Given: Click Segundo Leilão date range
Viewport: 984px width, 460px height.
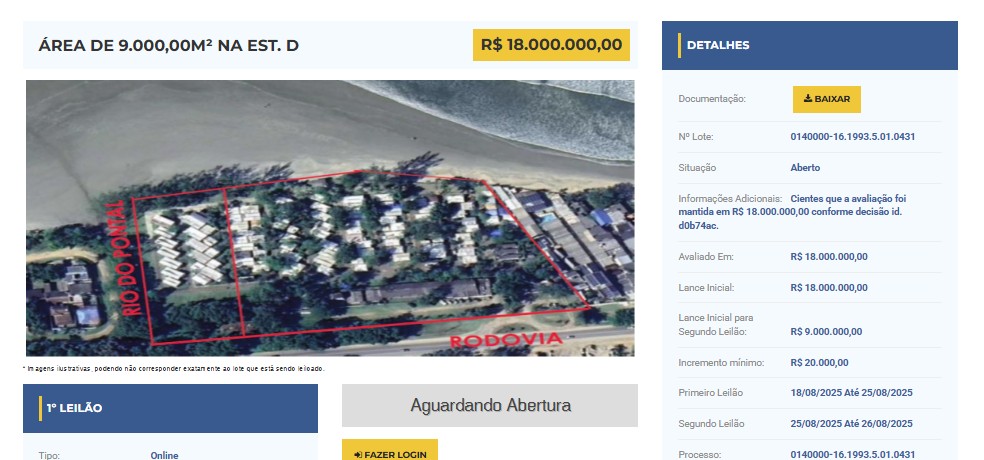Looking at the screenshot, I should click(851, 424).
